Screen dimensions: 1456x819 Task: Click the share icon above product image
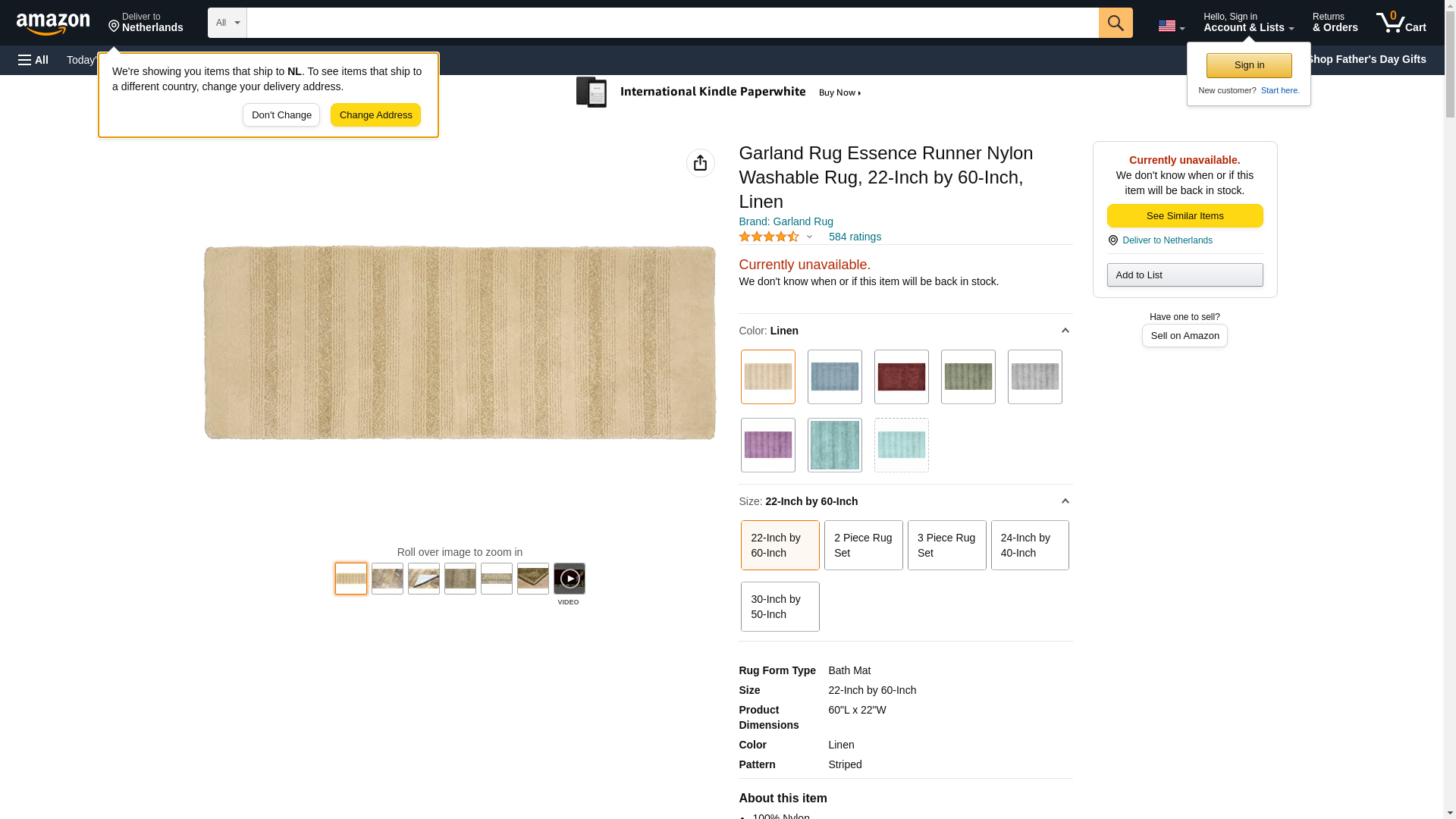click(x=700, y=163)
